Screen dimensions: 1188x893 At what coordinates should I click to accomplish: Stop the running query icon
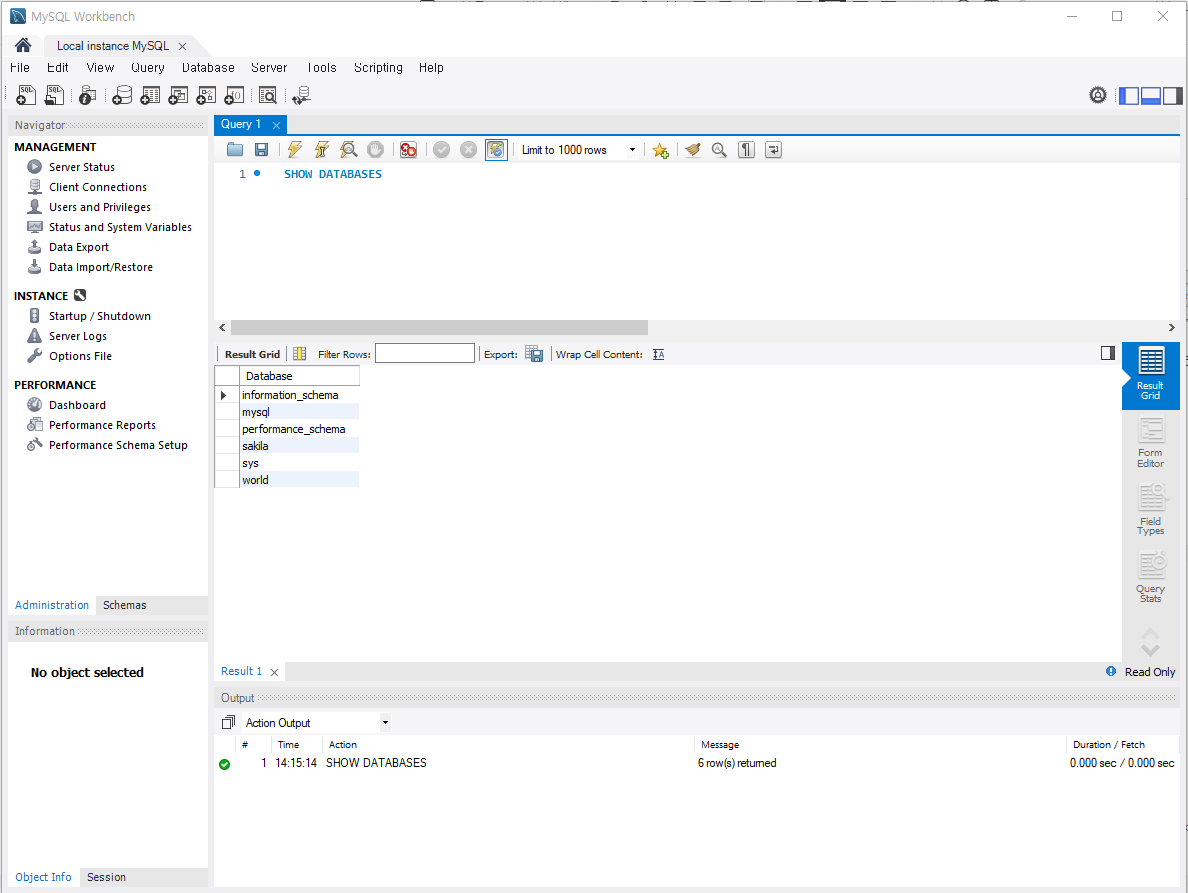375,150
